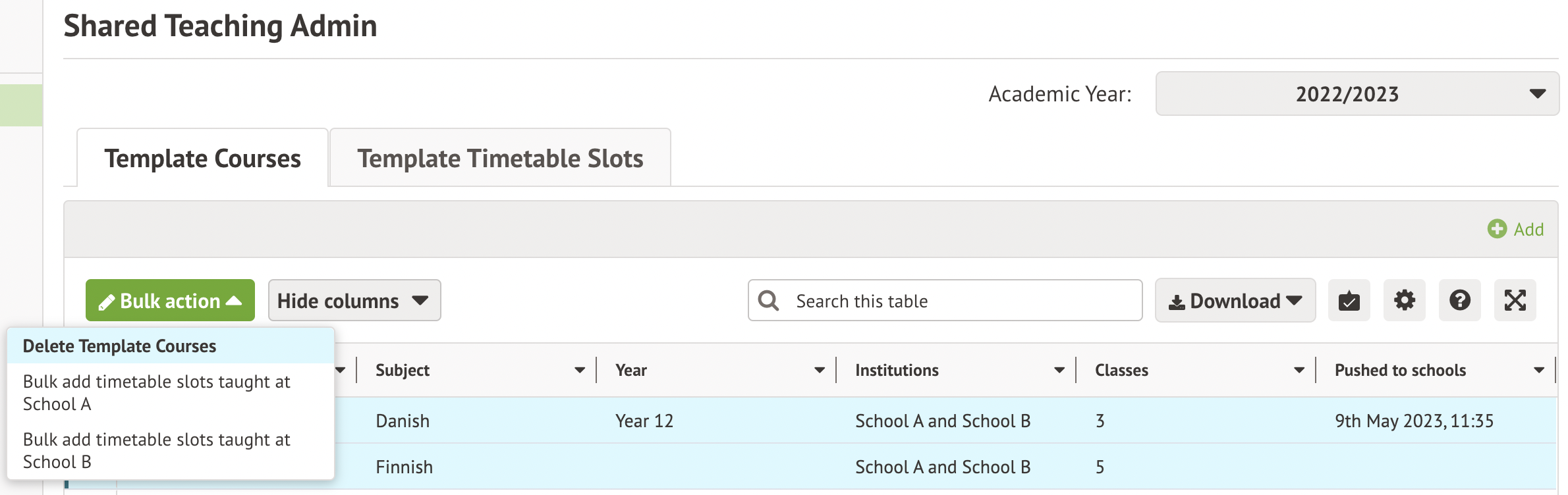The height and width of the screenshot is (495, 1568).
Task: Collapse the Bulk action menu
Action: (x=170, y=301)
